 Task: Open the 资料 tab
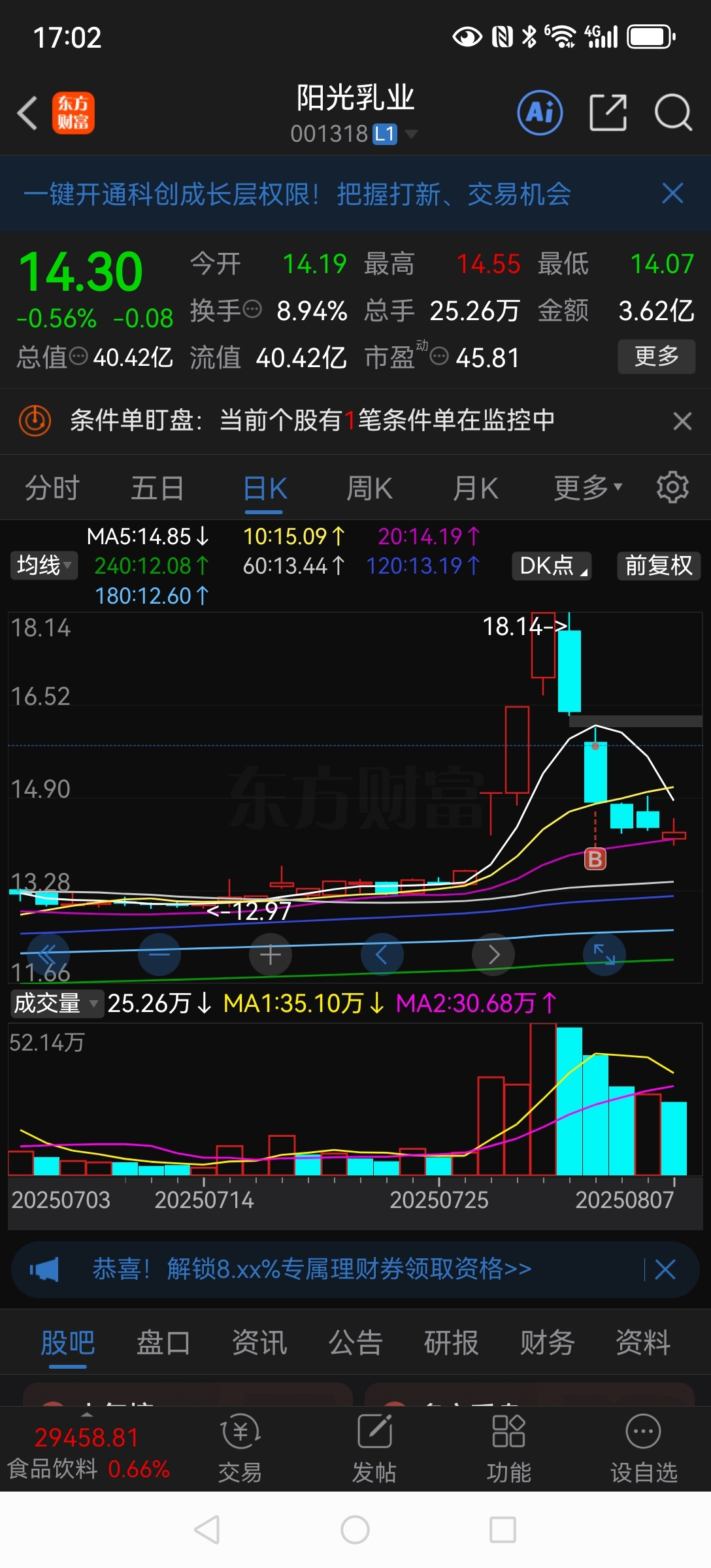644,1343
